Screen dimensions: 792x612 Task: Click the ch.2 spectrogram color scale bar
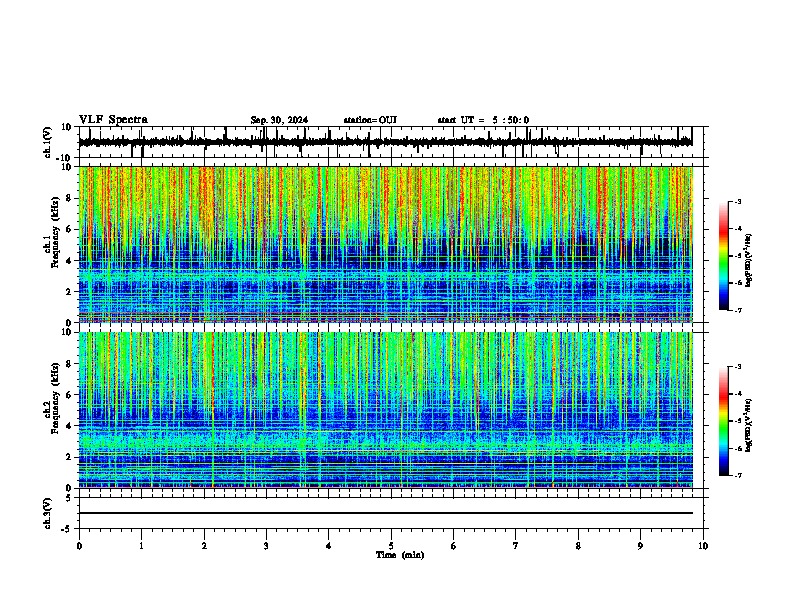tap(723, 421)
